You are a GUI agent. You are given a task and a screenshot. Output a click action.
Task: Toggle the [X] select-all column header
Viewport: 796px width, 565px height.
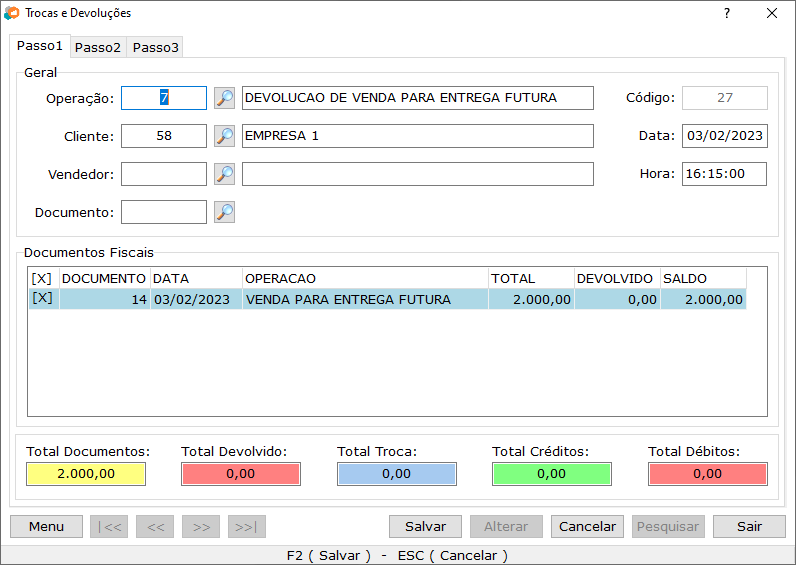pyautogui.click(x=42, y=278)
